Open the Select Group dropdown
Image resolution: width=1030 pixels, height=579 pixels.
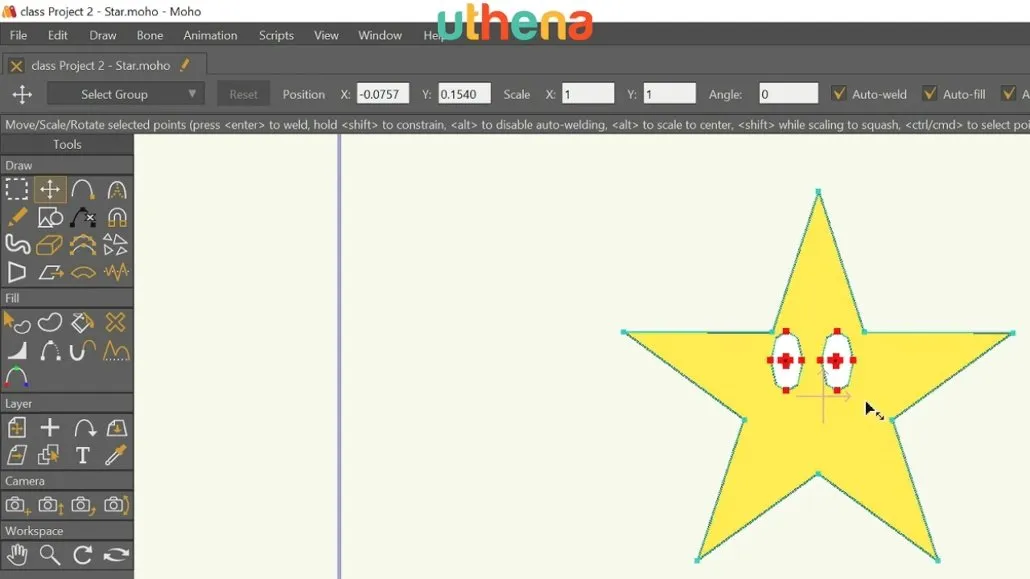pos(125,94)
